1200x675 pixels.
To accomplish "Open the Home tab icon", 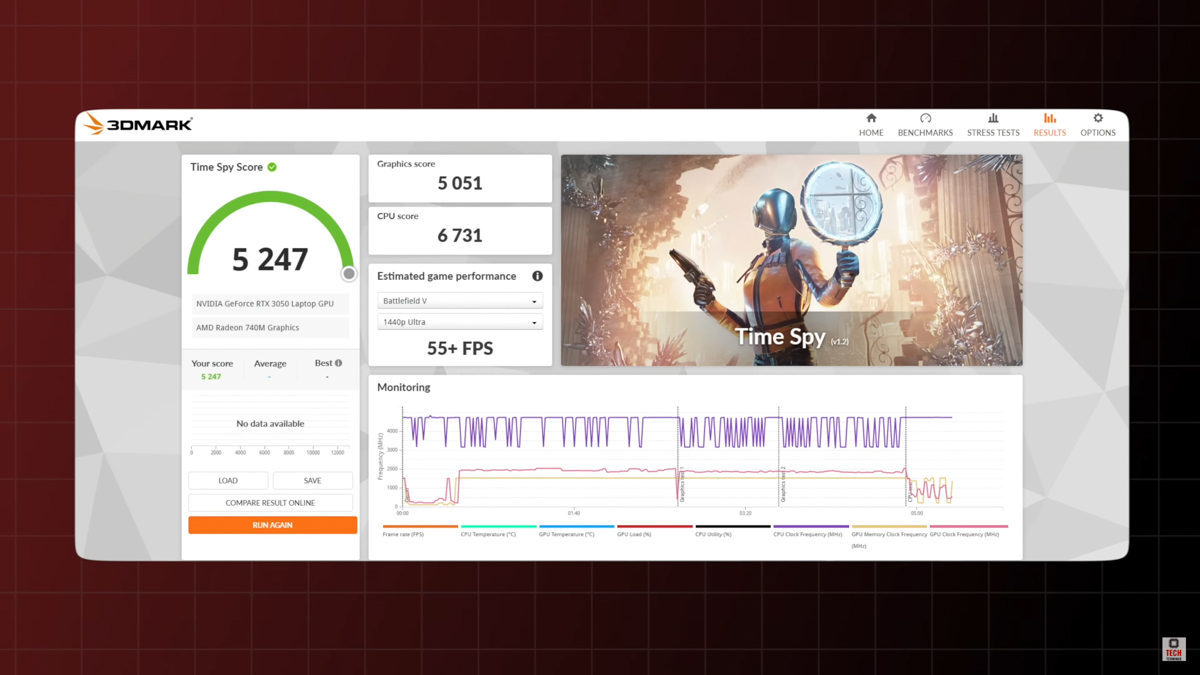I will pyautogui.click(x=871, y=118).
